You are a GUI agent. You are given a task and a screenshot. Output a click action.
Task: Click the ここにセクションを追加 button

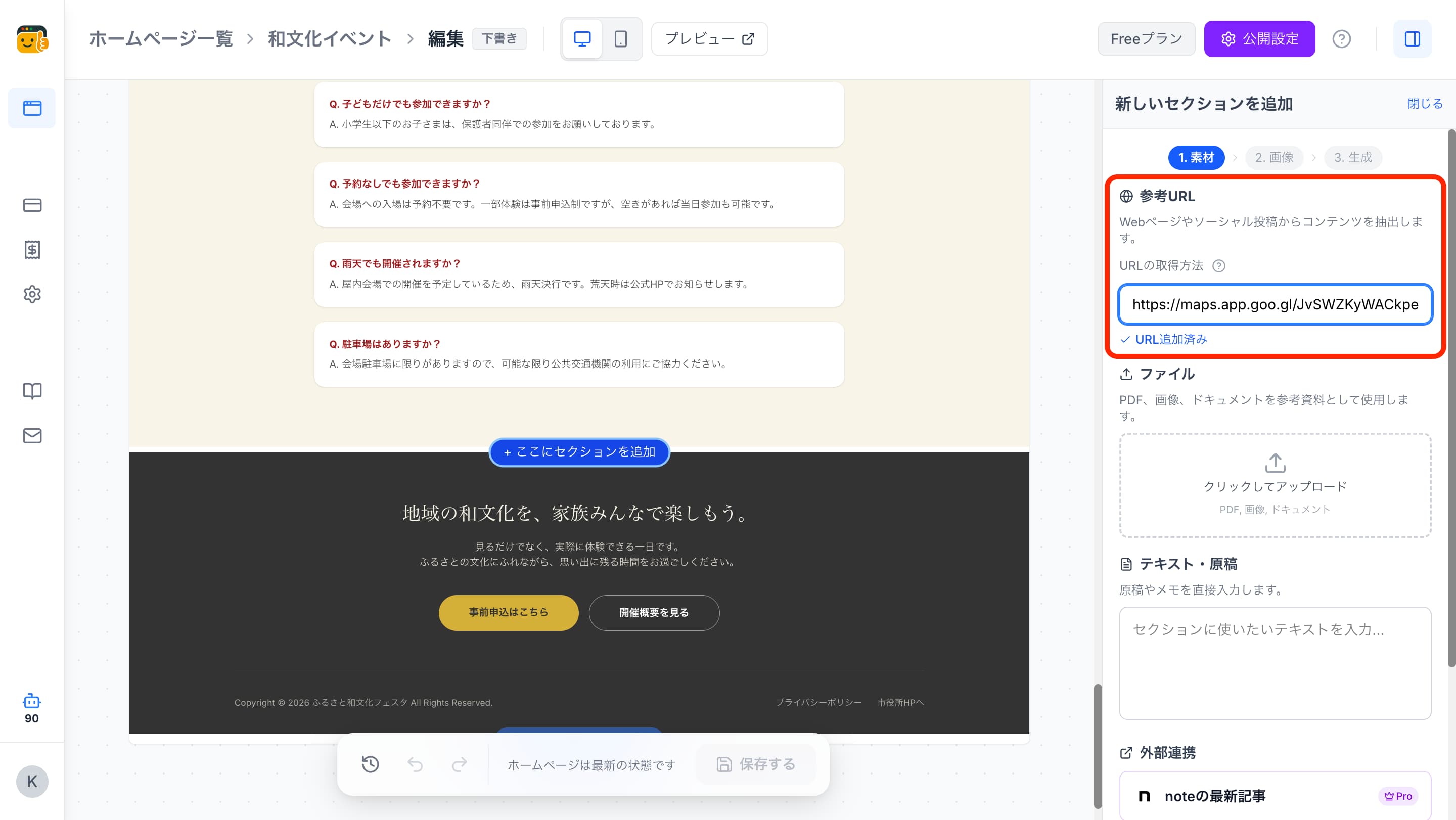579,452
